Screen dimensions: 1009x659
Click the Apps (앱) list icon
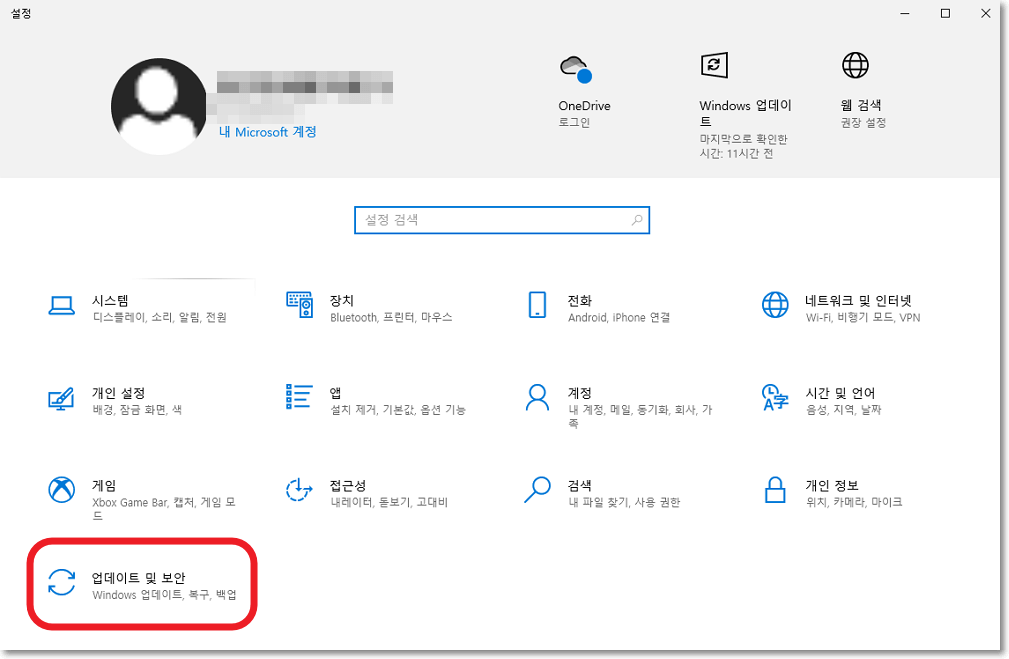299,398
